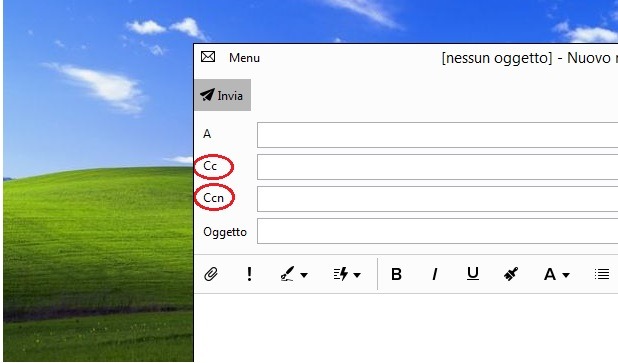Click the bulleted list icon
The height and width of the screenshot is (363, 618).
(602, 274)
